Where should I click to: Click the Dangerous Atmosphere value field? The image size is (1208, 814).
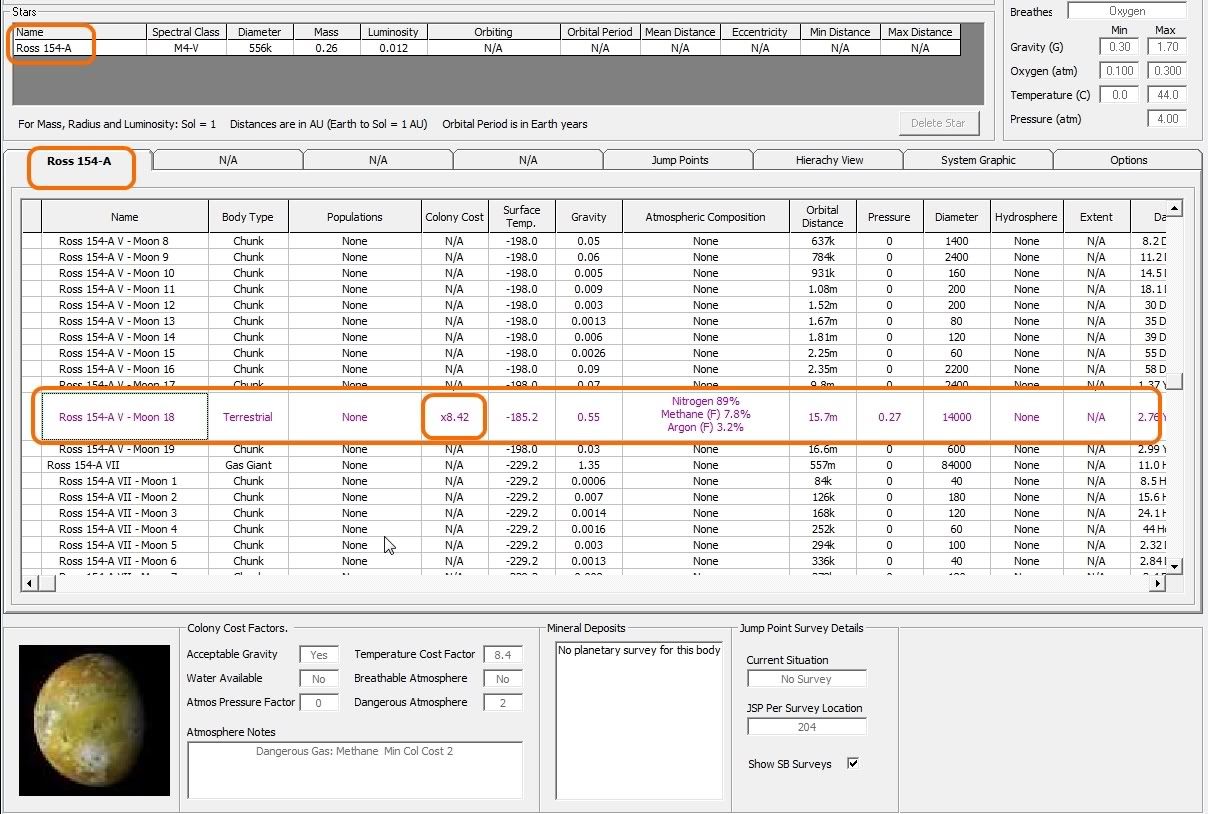(503, 702)
